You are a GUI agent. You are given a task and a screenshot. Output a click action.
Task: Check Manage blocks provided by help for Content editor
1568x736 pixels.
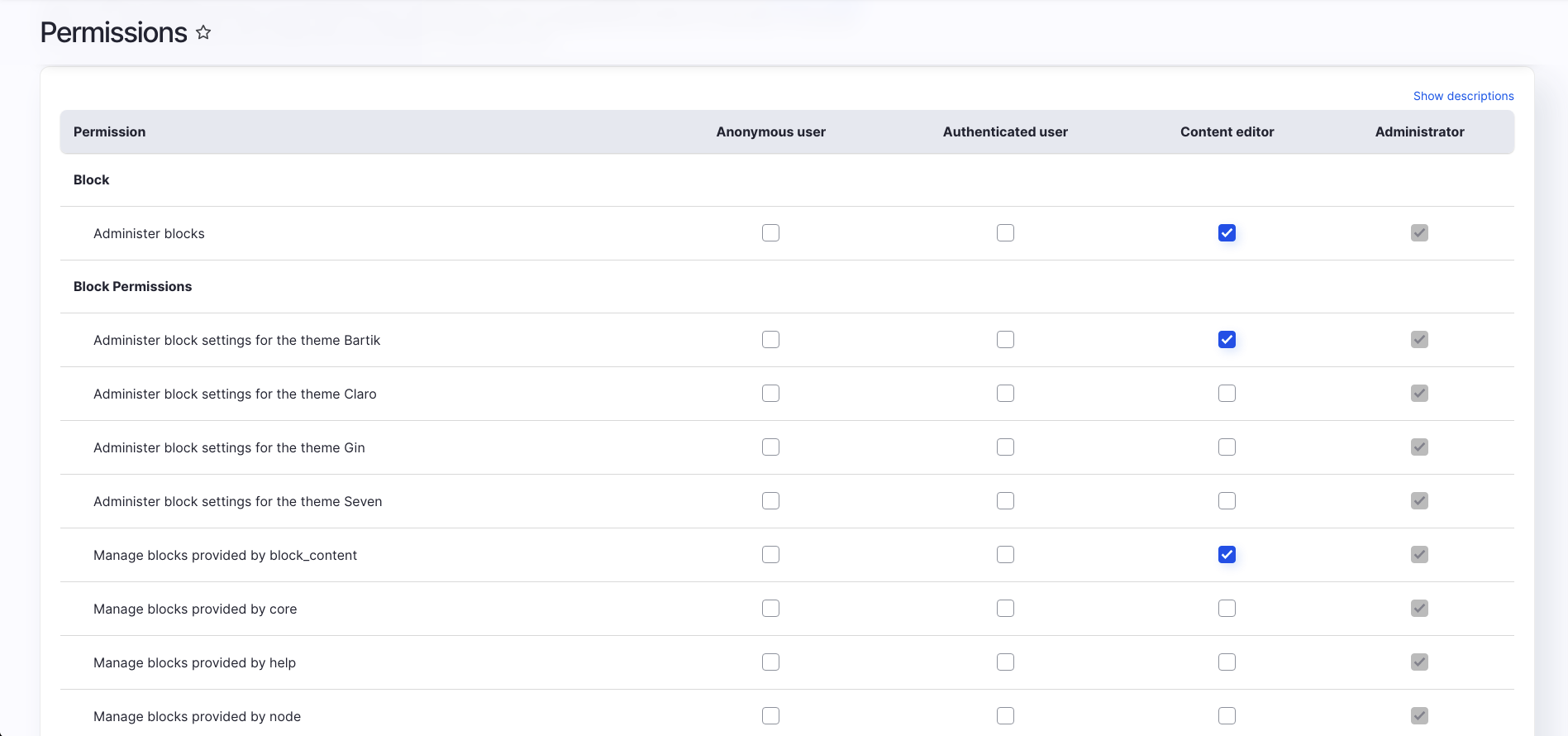coord(1227,662)
